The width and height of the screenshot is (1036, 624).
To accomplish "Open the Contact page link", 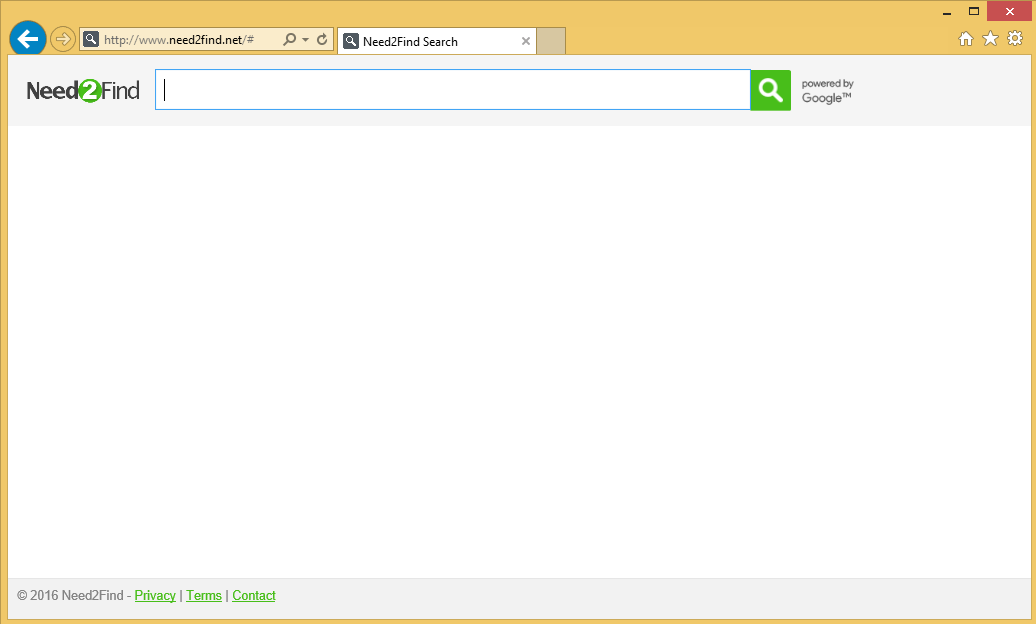I will [253, 595].
